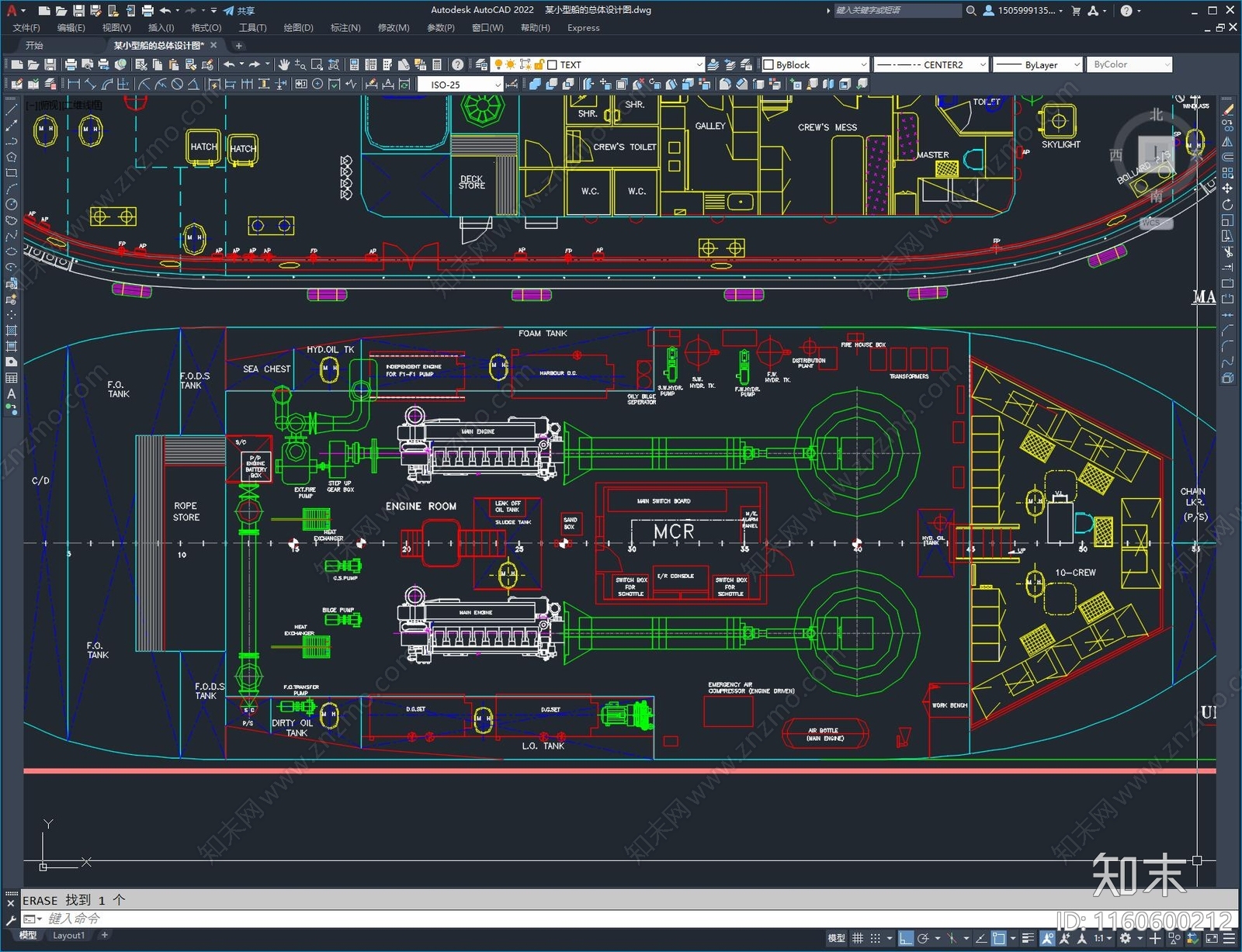Click the Dimension Style icon beside ISO-25

(x=512, y=84)
